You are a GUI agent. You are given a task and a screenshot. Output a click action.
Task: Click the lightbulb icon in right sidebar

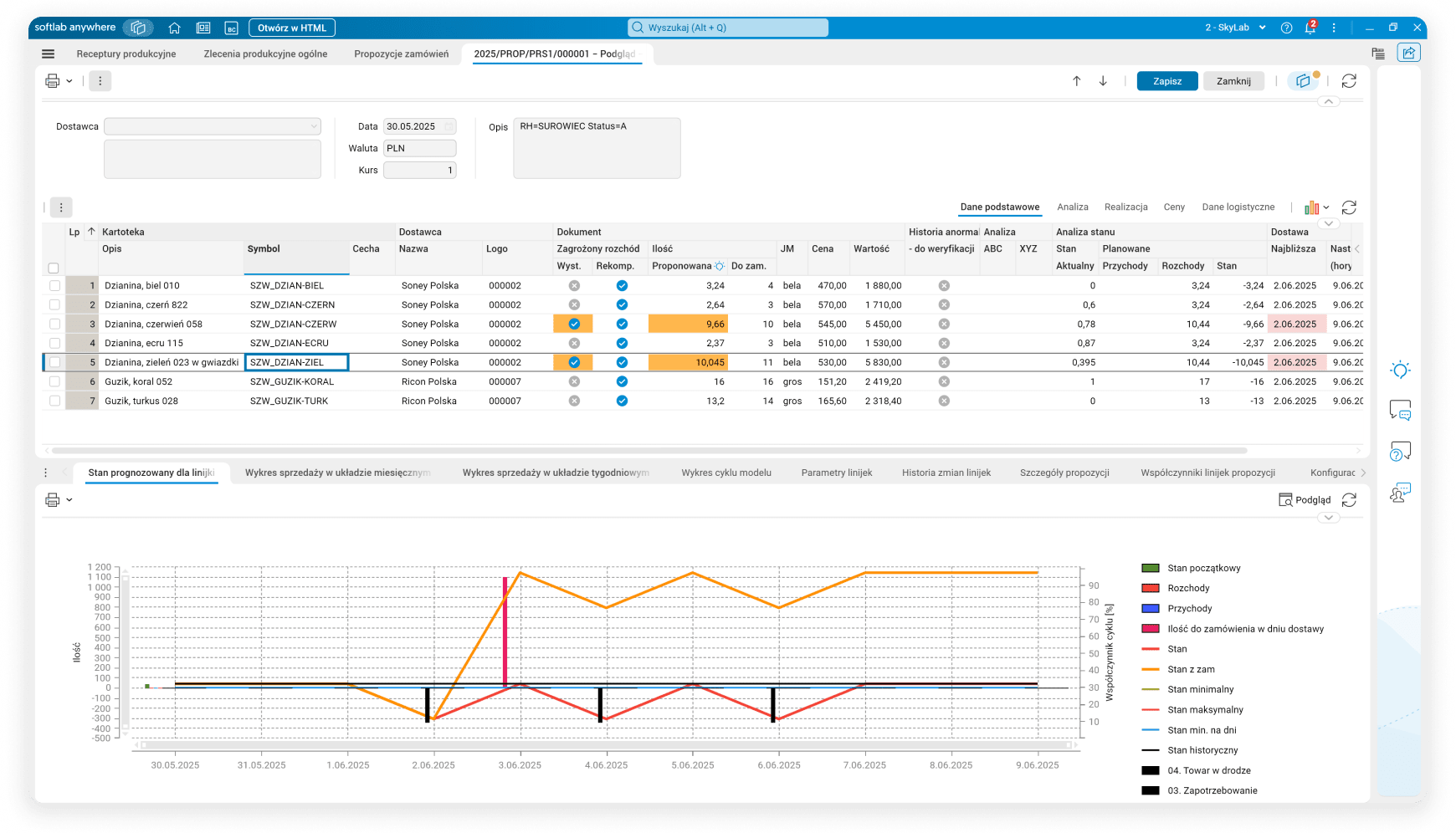1400,370
